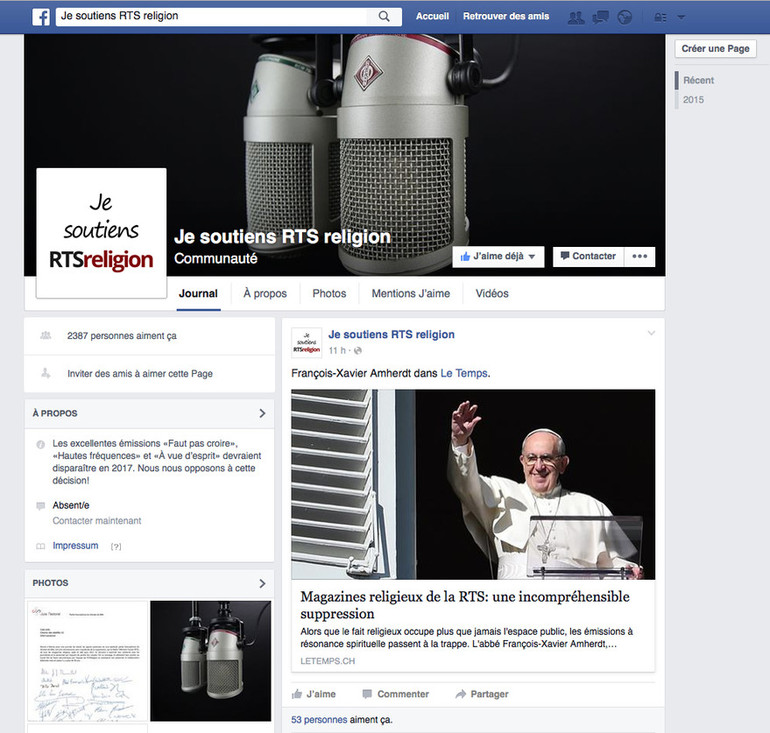Open the Le Temps link in post
This screenshot has height=733, width=770.
464,373
